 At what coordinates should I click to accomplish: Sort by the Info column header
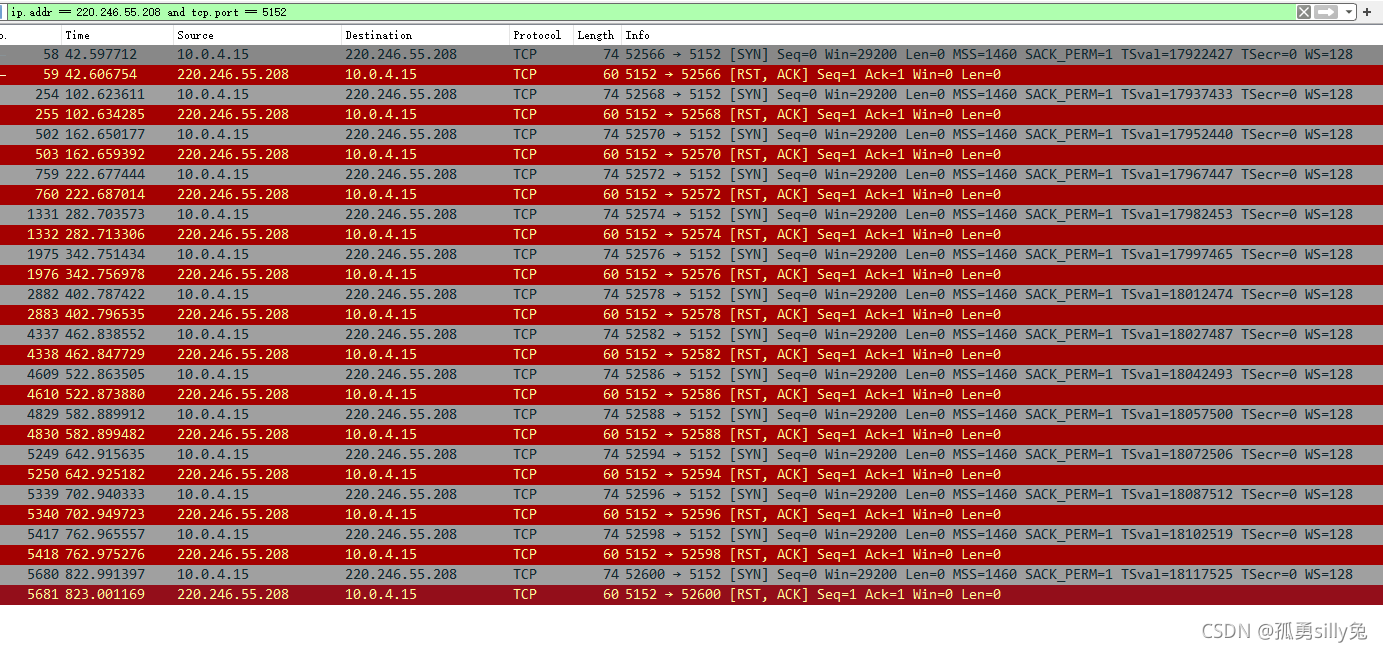point(1002,35)
